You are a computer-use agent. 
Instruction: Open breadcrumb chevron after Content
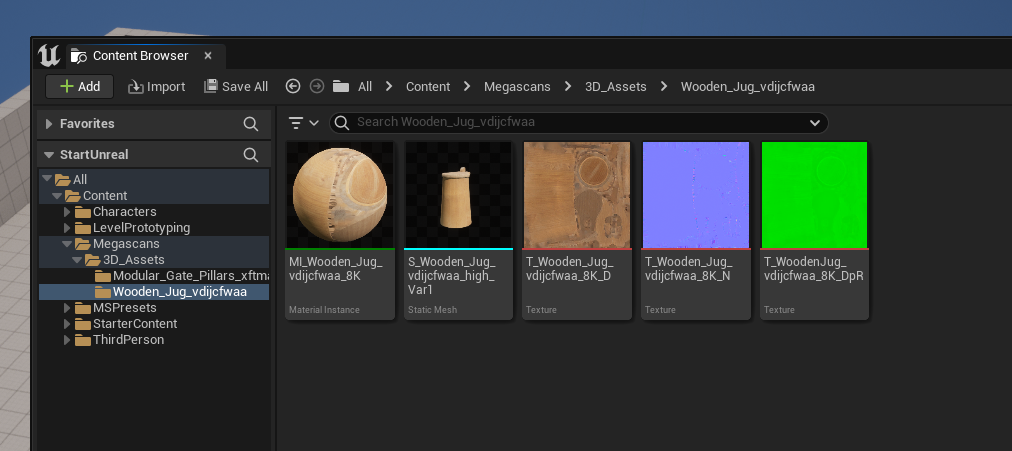467,86
